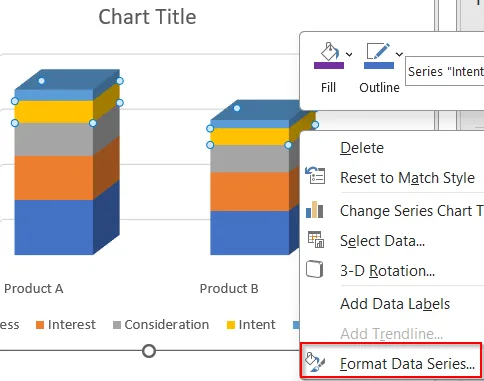Select the Product A axis label

[x=34, y=289]
